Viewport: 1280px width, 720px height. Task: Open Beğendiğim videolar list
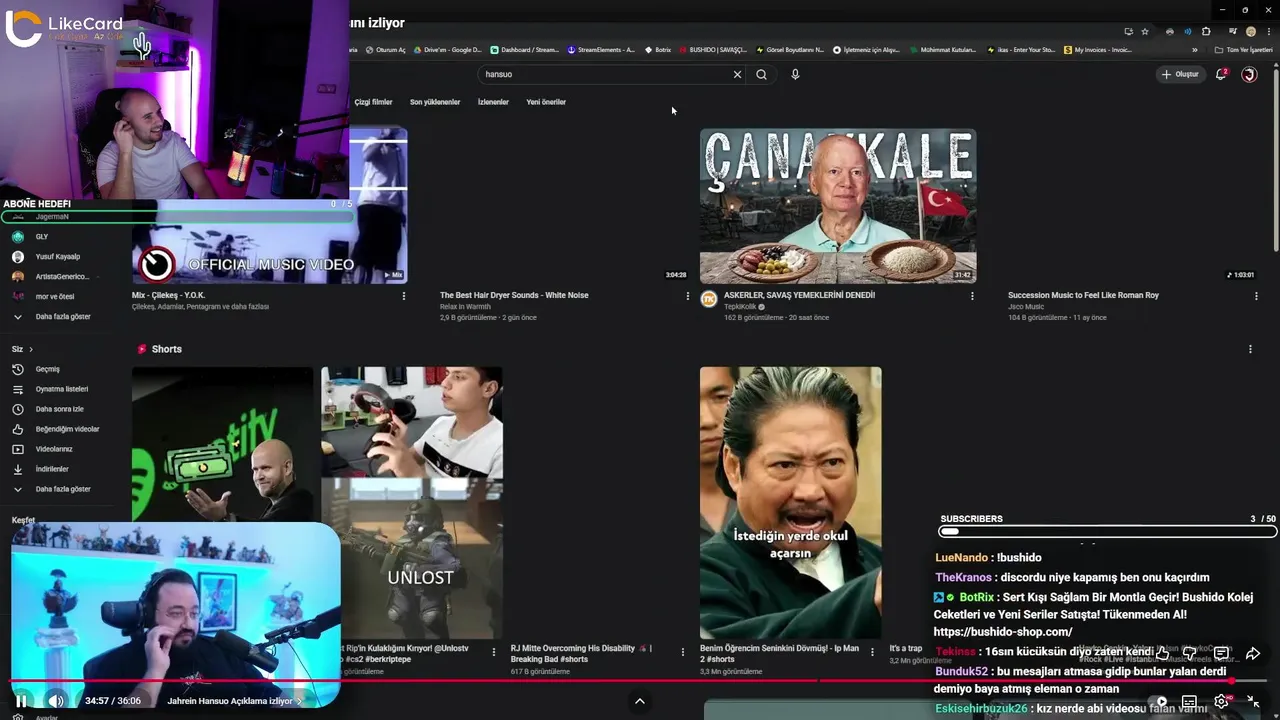(67, 429)
